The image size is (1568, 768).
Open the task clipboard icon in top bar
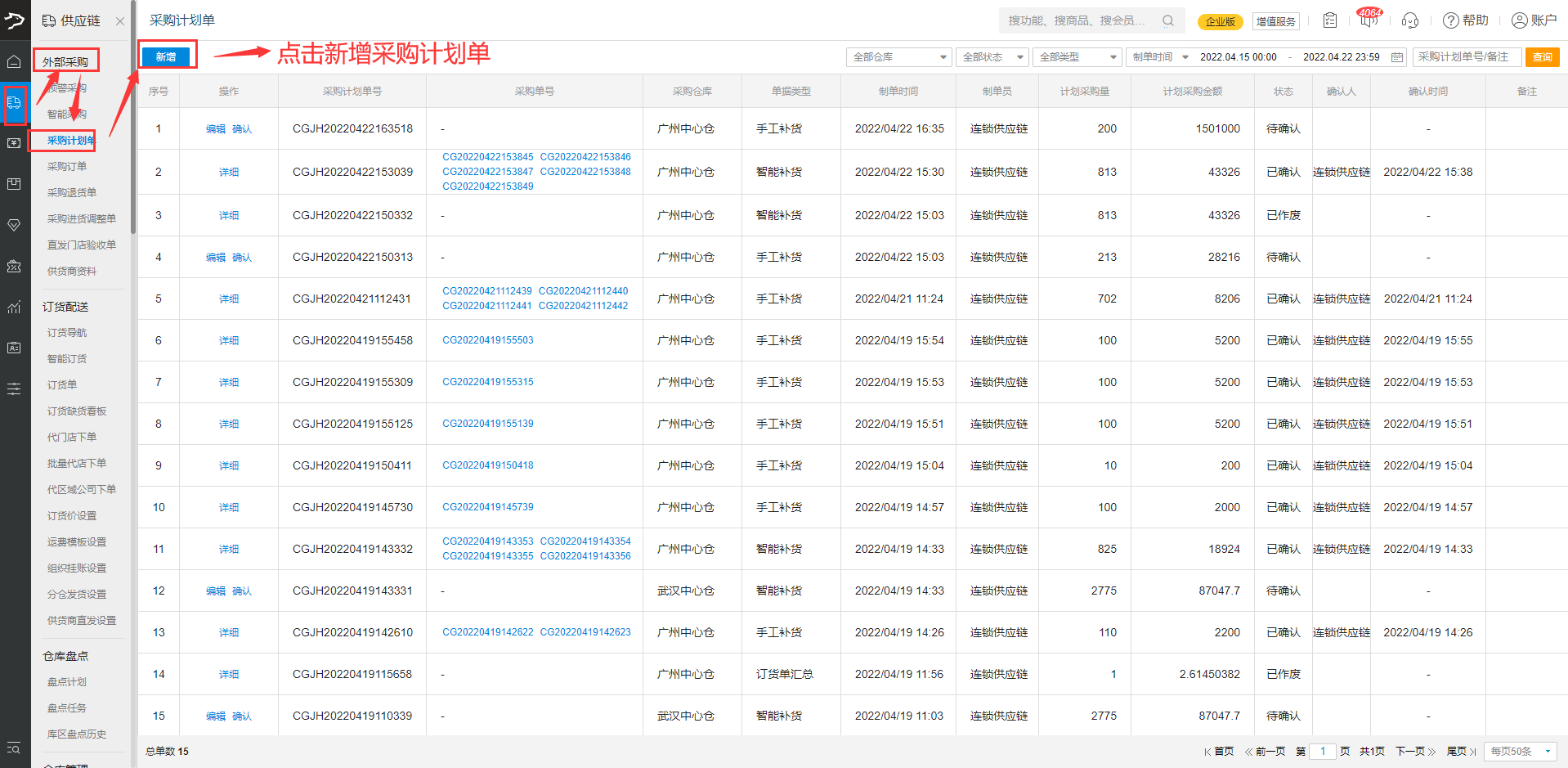(1330, 20)
